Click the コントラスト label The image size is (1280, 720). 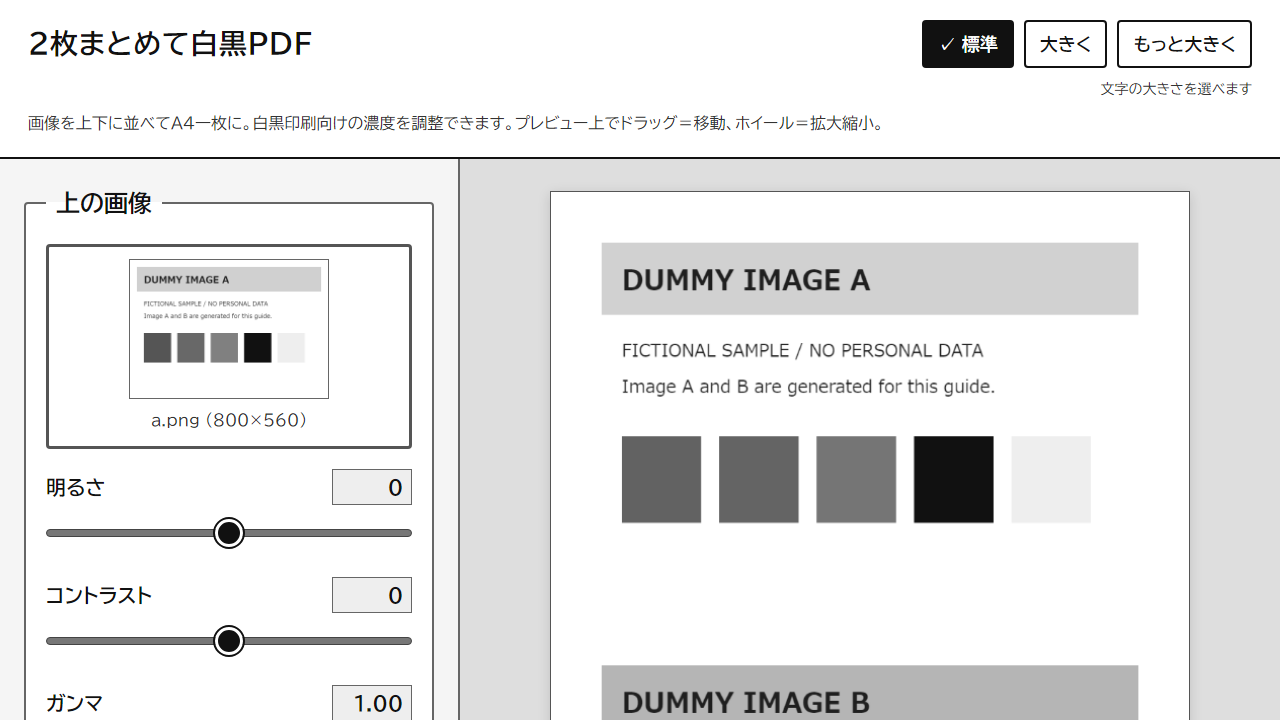(x=99, y=596)
